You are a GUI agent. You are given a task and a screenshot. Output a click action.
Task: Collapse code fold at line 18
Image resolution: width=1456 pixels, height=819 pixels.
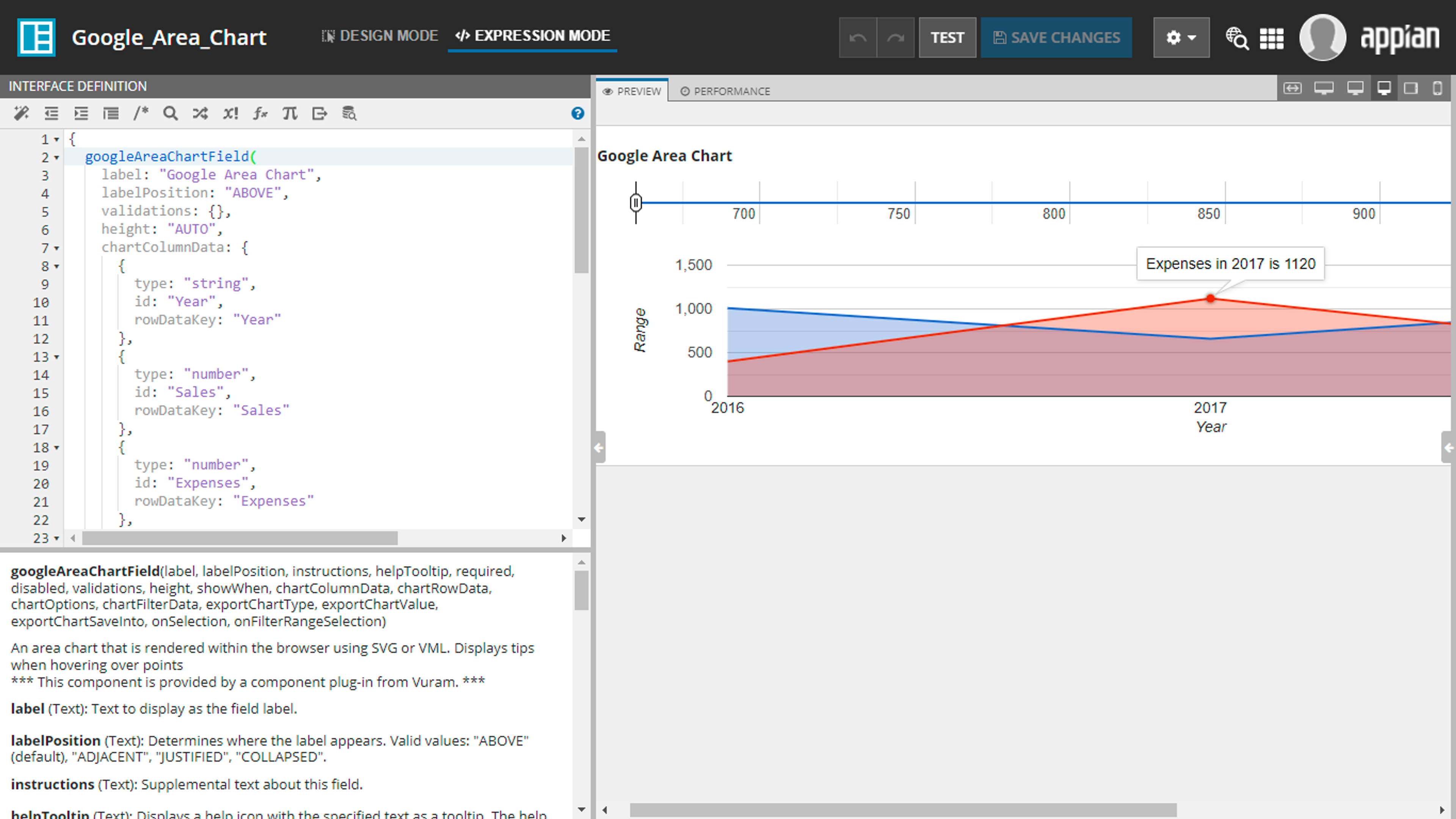tap(56, 448)
